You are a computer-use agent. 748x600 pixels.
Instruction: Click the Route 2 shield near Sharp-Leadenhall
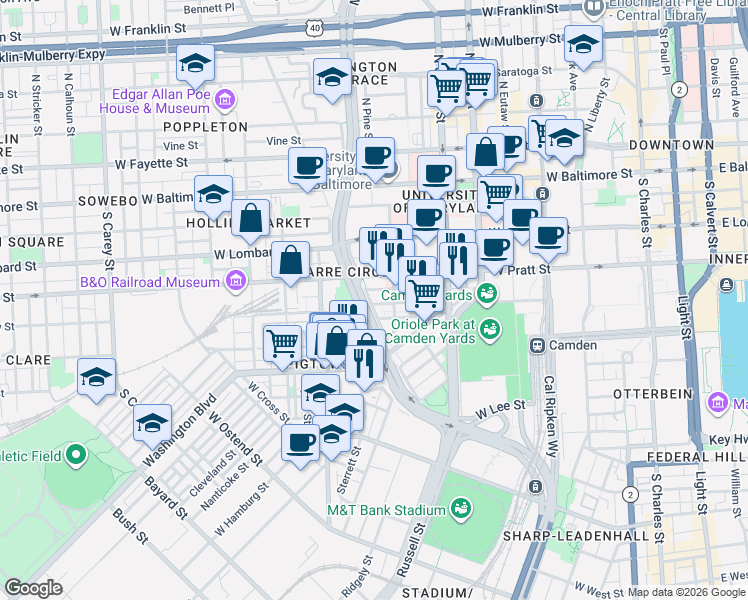(x=630, y=495)
